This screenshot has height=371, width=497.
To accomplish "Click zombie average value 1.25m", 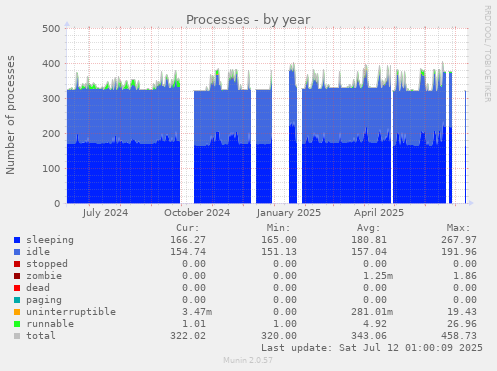I will (378, 276).
